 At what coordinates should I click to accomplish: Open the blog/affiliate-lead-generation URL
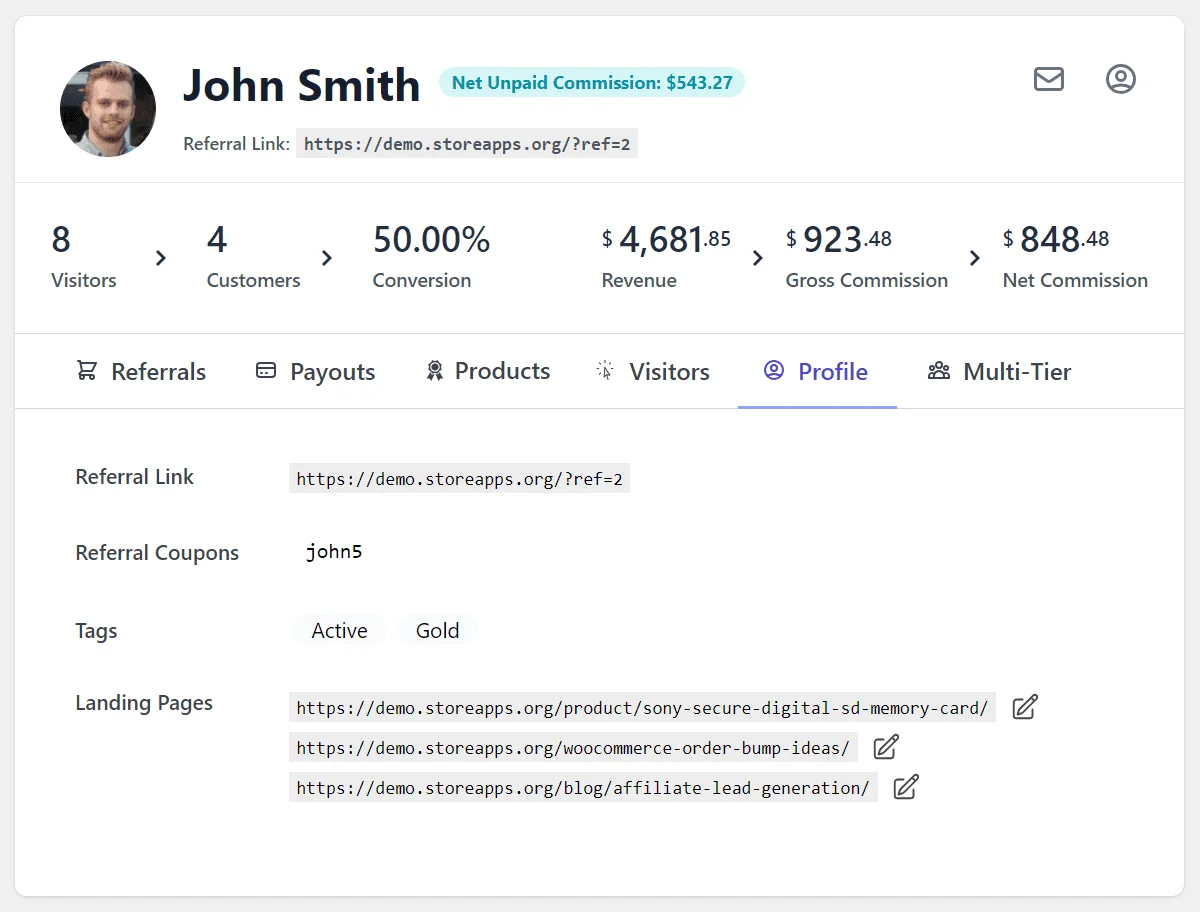[583, 788]
